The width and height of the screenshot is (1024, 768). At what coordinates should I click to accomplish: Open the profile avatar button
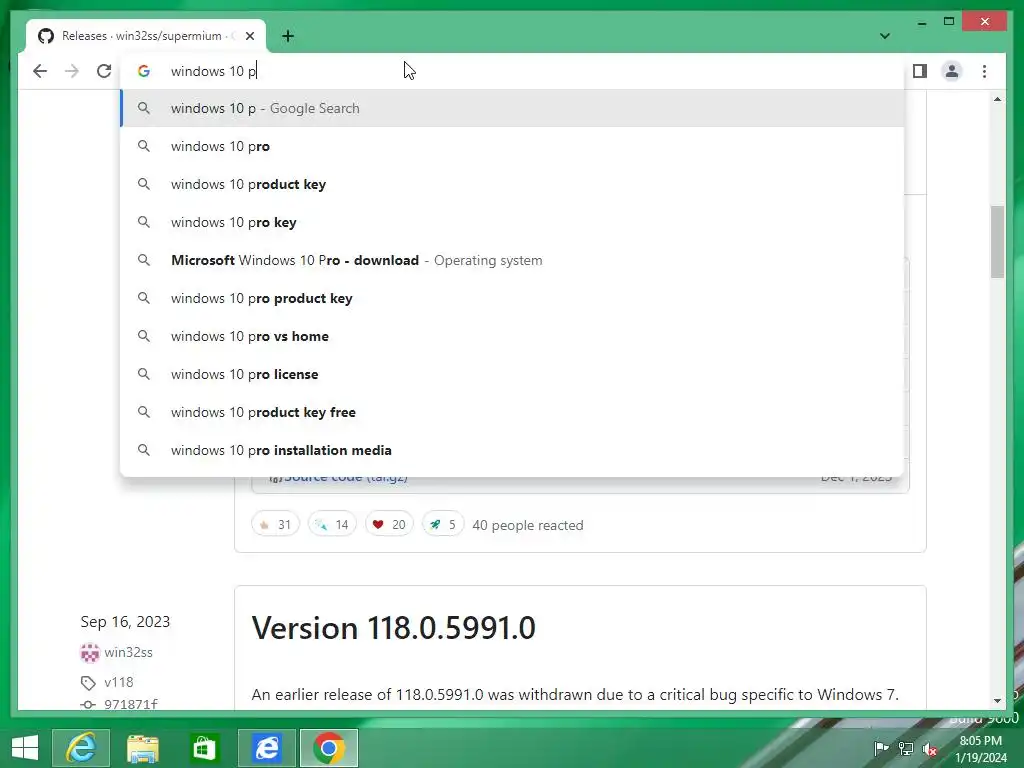952,71
